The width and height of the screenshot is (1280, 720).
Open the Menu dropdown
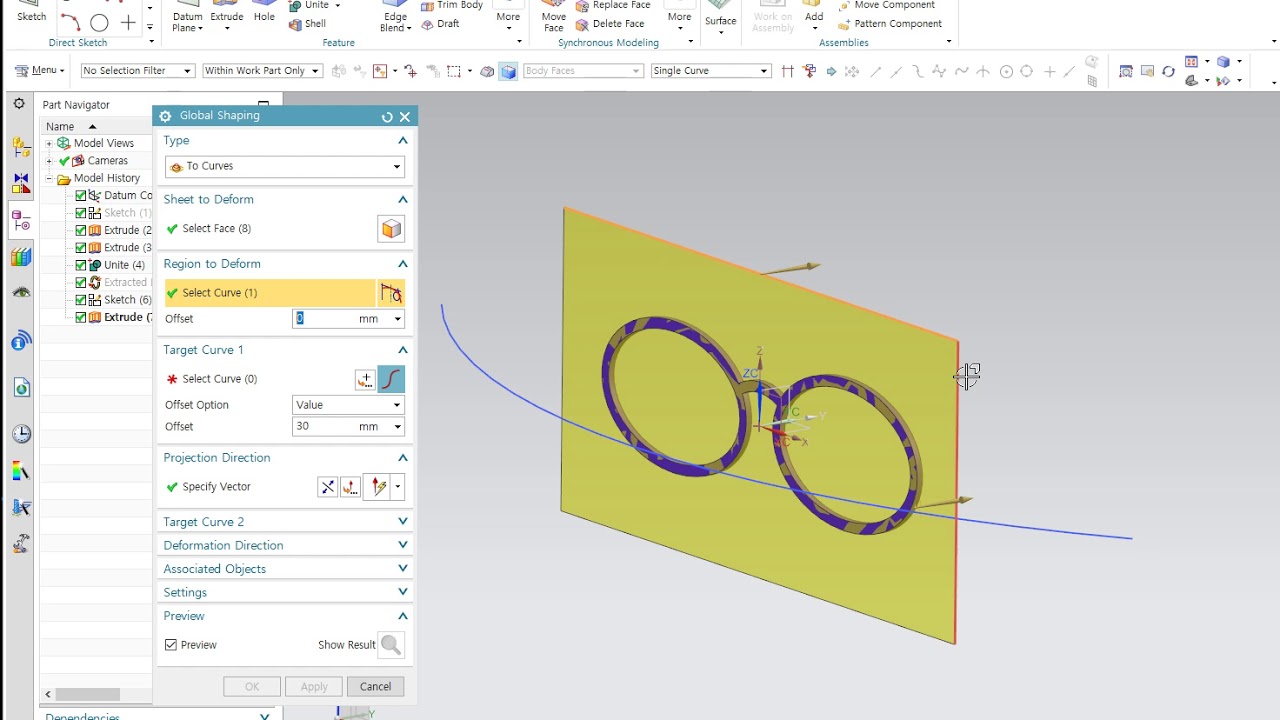[x=40, y=70]
